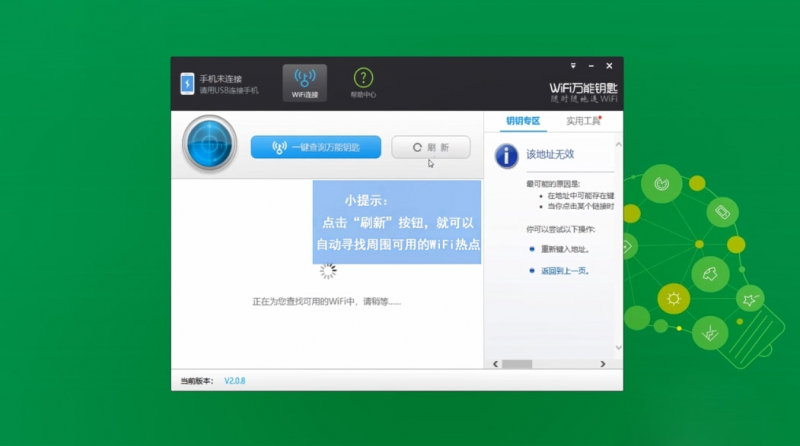Screen dimensions: 800x446
Task: Click the loading spinner icon
Action: pyautogui.click(x=328, y=271)
